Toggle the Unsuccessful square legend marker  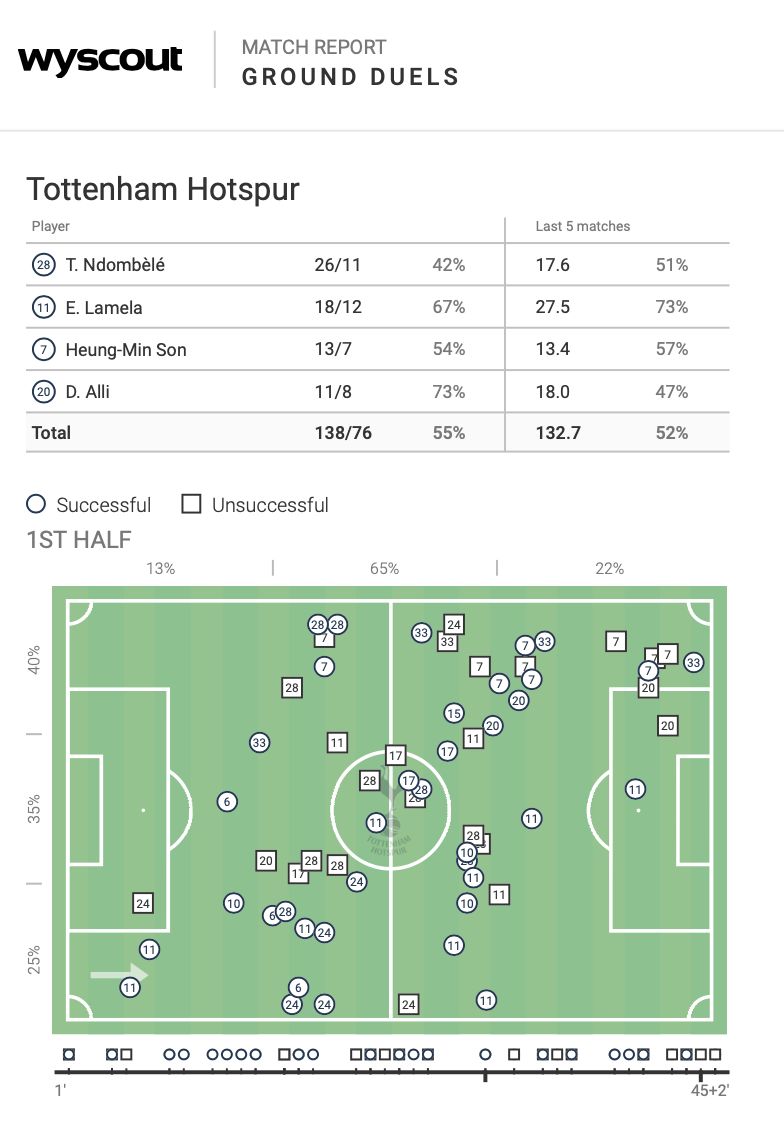pos(191,504)
